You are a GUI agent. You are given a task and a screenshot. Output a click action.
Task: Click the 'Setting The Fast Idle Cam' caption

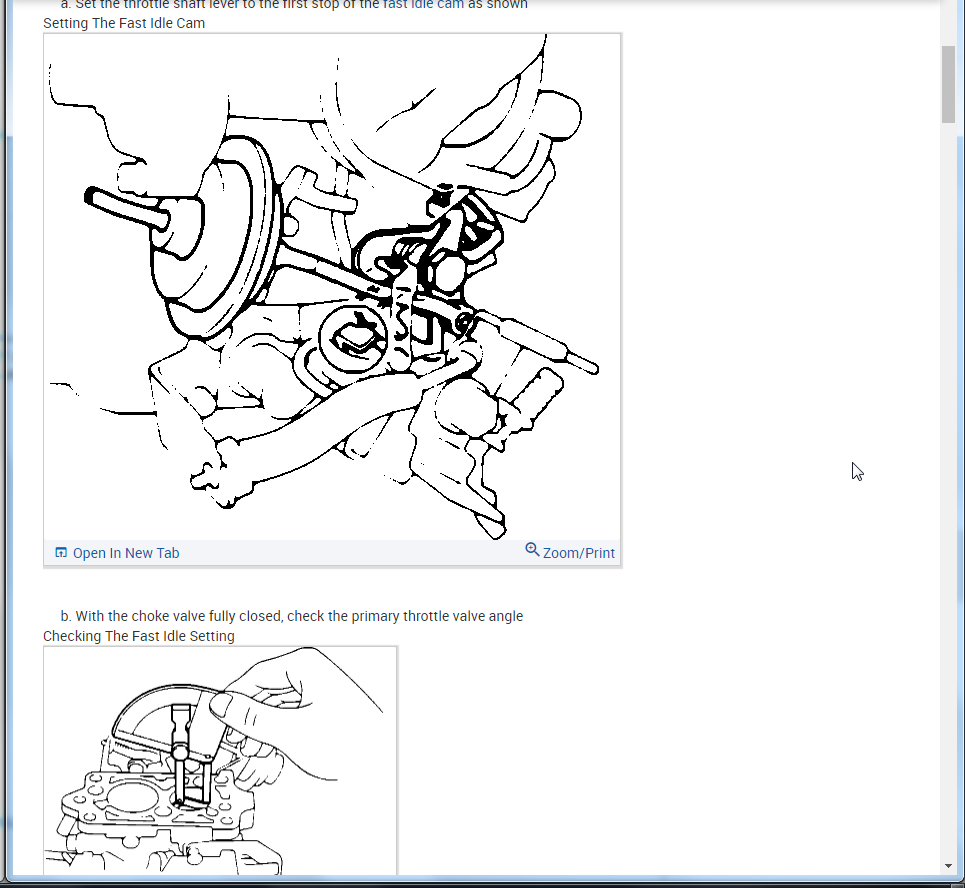(x=124, y=23)
